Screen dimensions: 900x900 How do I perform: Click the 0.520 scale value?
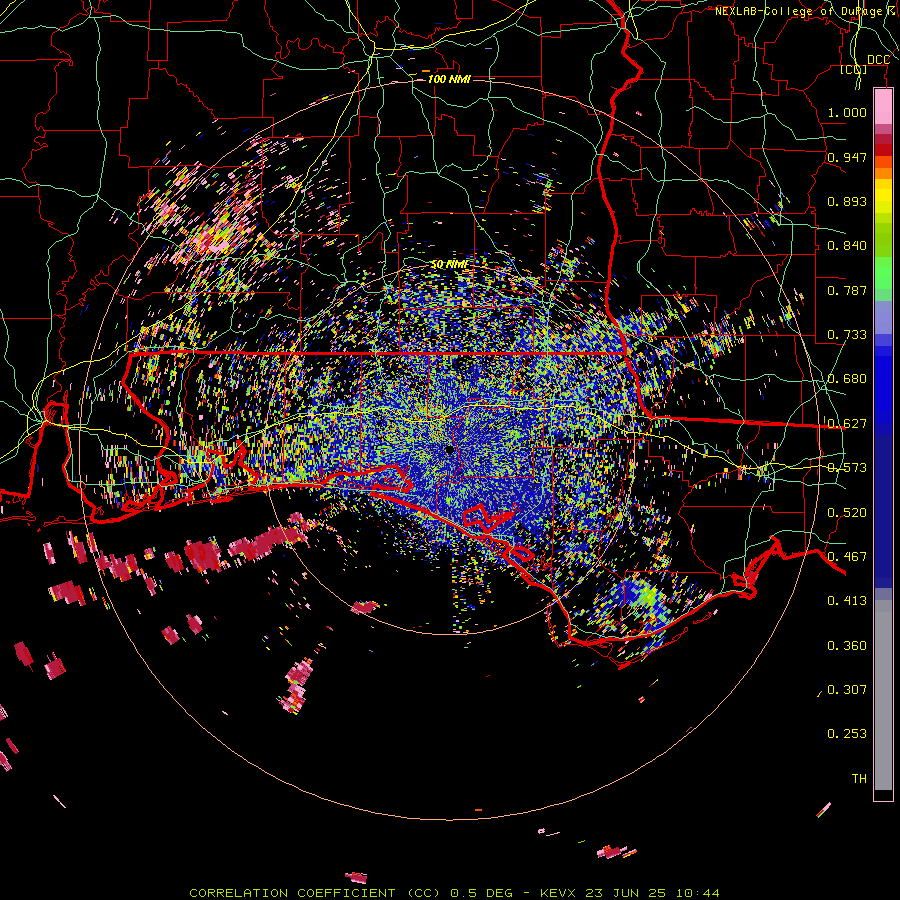[x=847, y=513]
